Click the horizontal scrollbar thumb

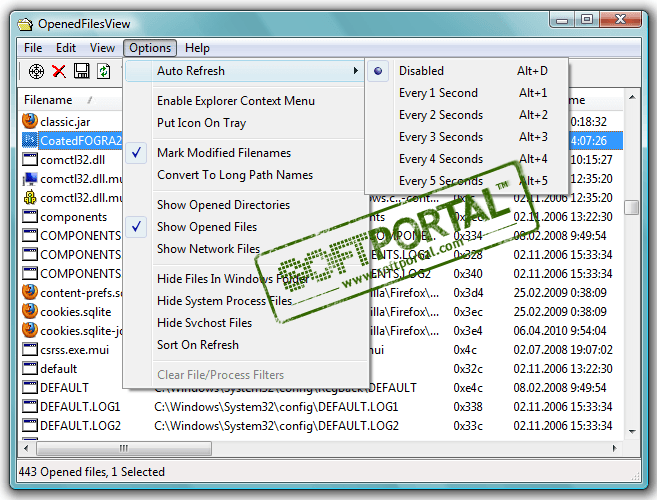pos(124,448)
